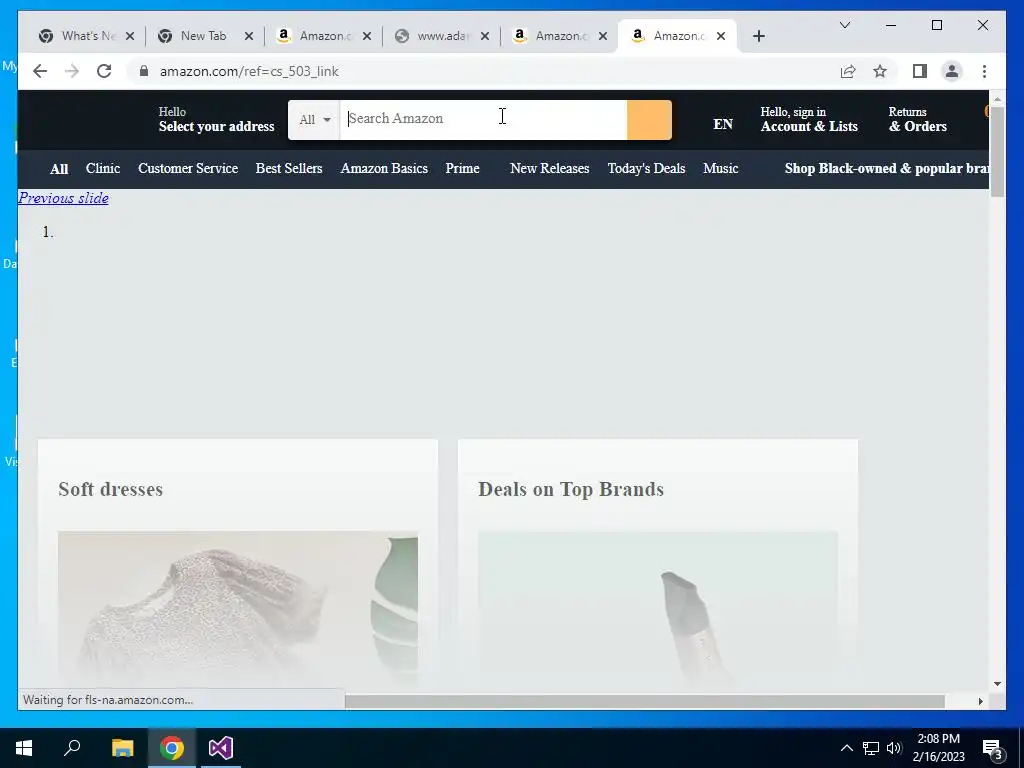
Task: Open the Deals on Top Brands image
Action: [x=658, y=609]
